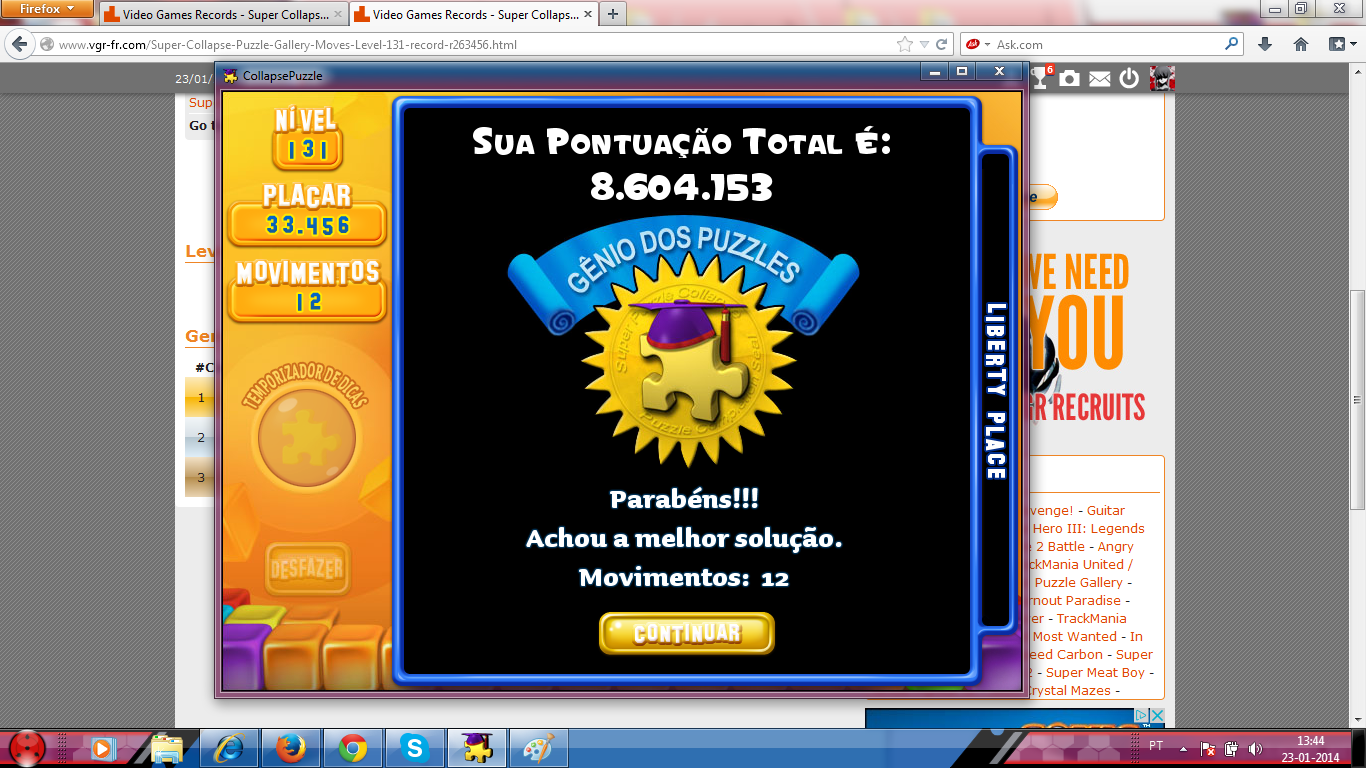
Task: Show hidden system tray icons
Action: [x=1183, y=748]
